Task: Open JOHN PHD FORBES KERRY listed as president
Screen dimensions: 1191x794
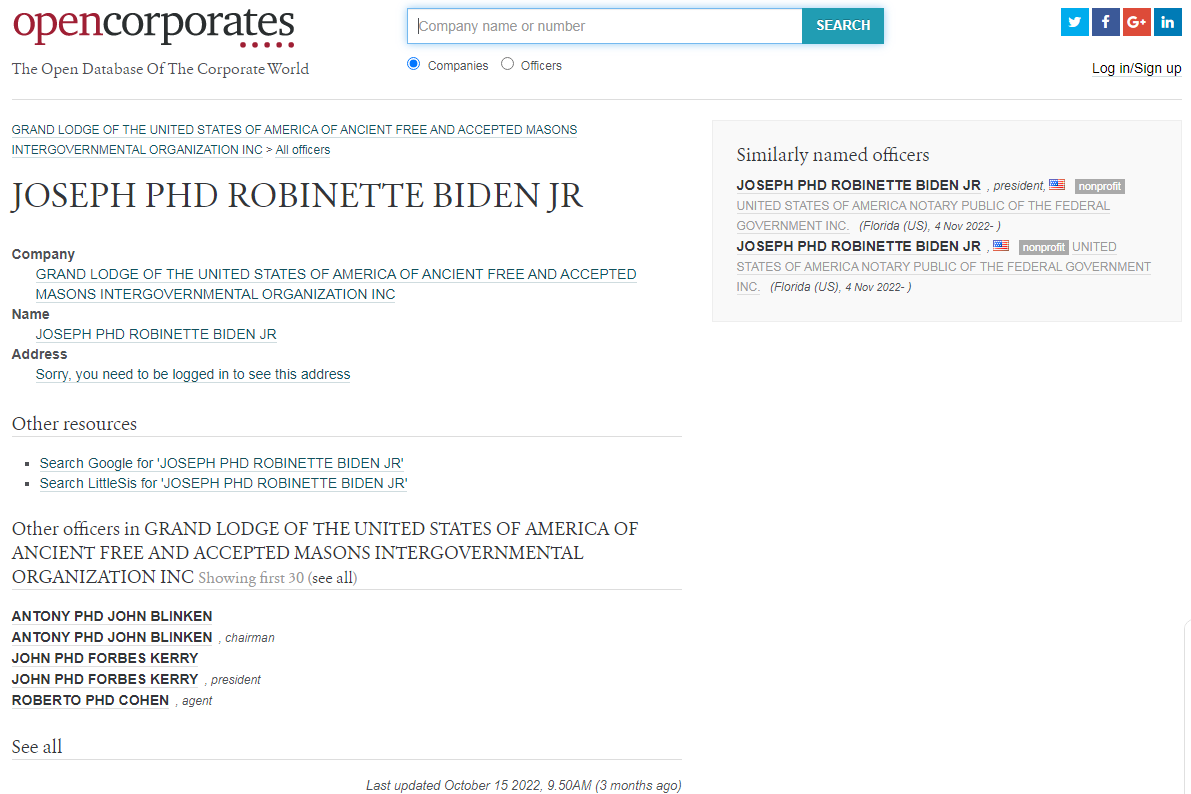Action: point(105,679)
